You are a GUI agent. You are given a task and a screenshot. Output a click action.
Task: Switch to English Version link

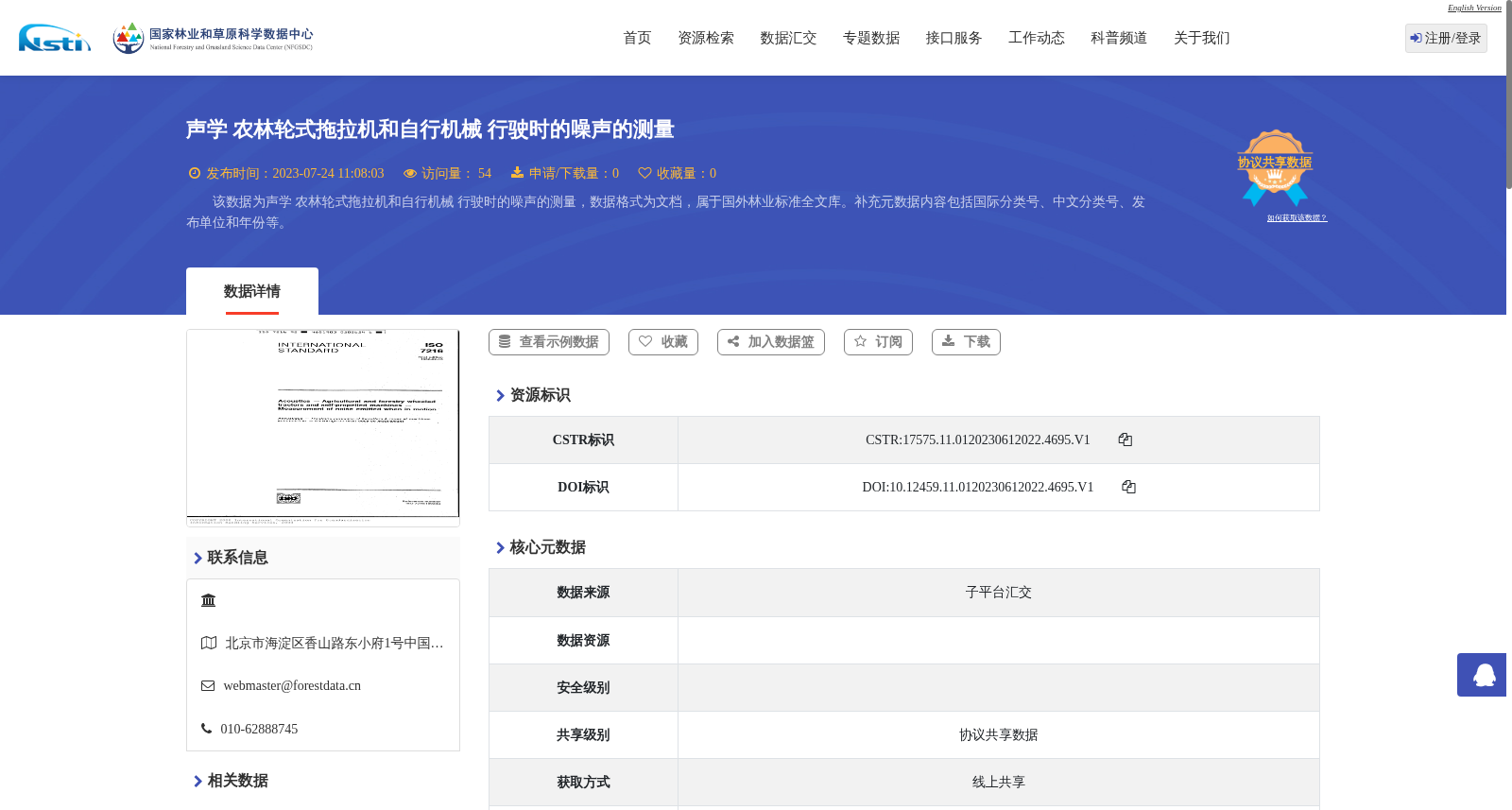1474,8
